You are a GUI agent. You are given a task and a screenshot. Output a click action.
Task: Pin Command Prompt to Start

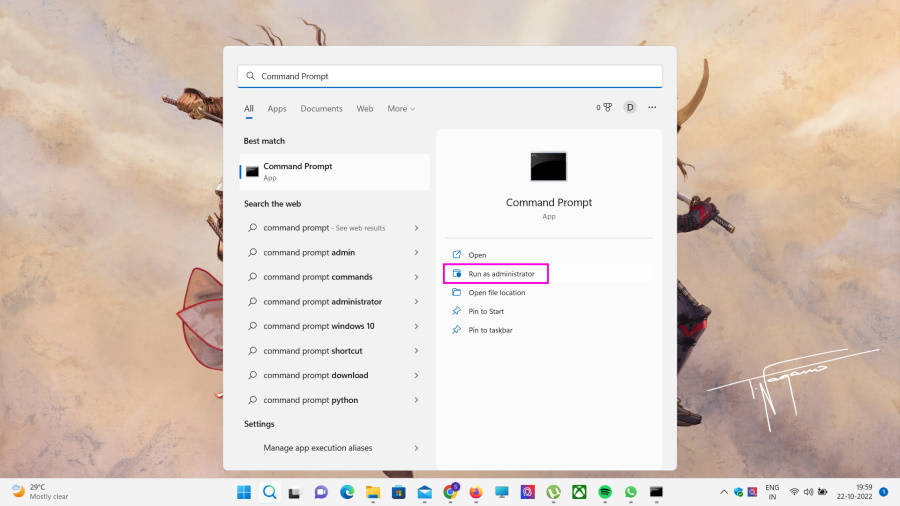(486, 311)
